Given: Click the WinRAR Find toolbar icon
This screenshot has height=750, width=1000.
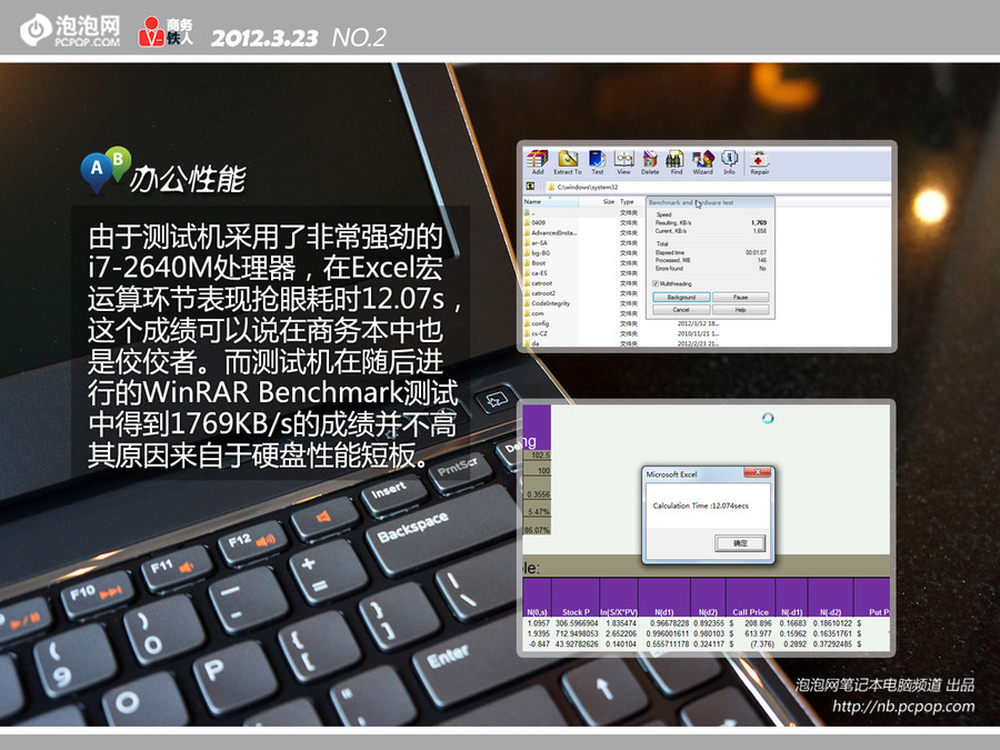Looking at the screenshot, I should (x=675, y=162).
